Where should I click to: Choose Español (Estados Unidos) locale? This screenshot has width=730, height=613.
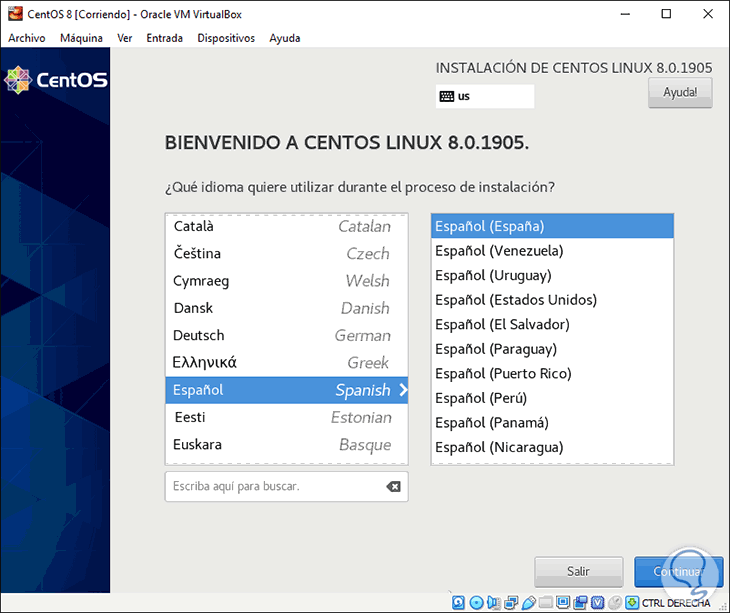(x=552, y=300)
